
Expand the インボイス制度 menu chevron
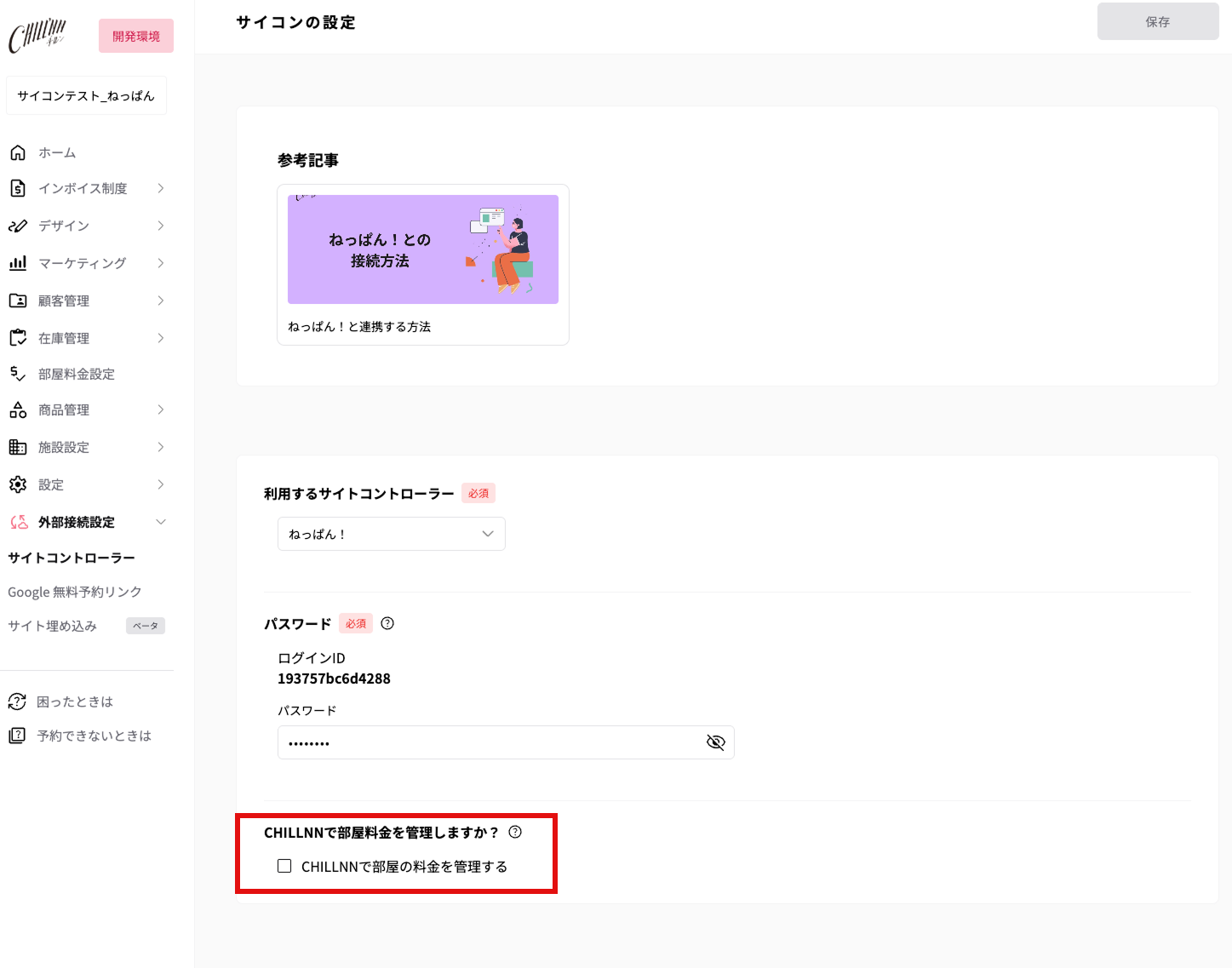click(161, 188)
